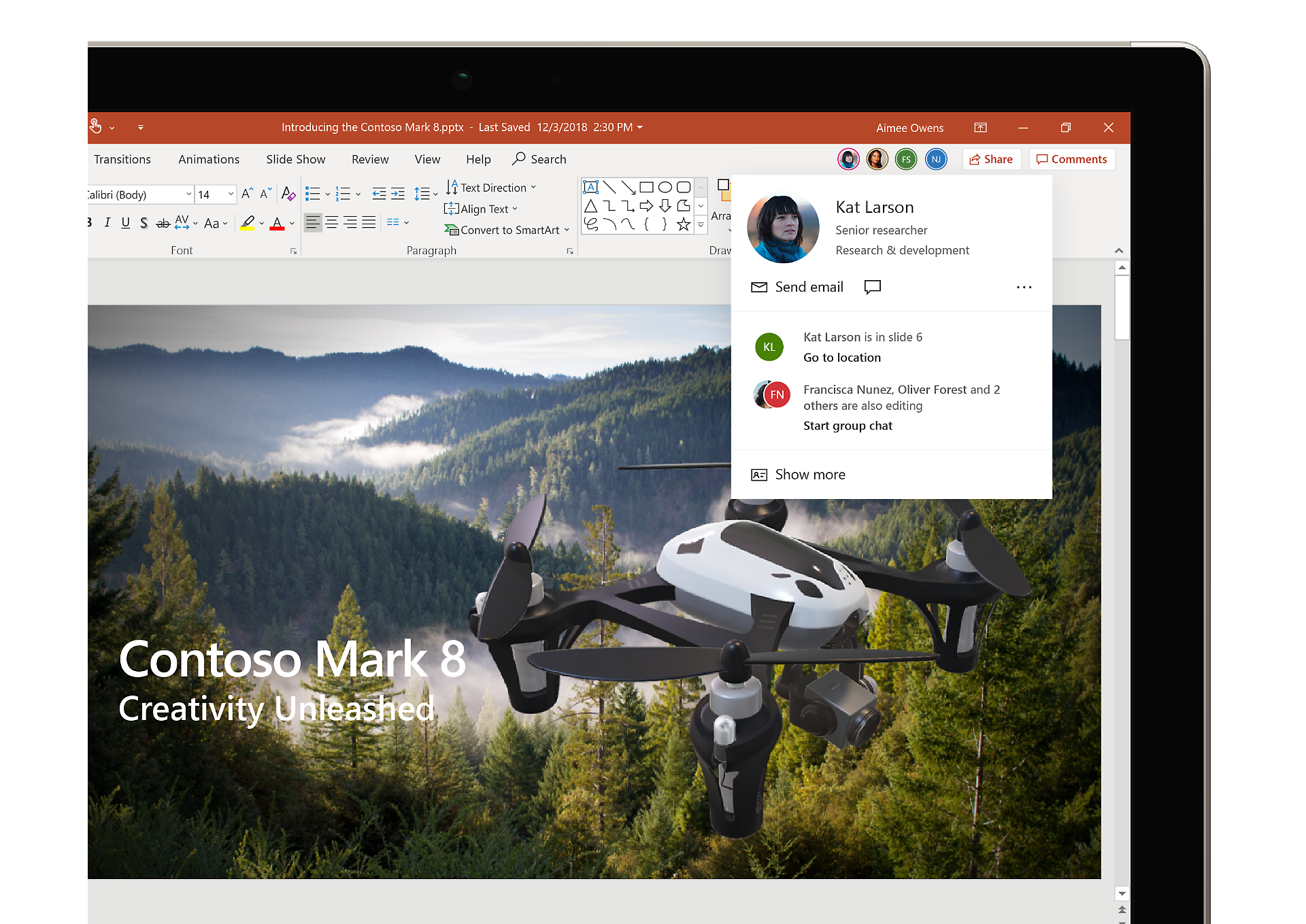Open the Animations tab

(209, 159)
